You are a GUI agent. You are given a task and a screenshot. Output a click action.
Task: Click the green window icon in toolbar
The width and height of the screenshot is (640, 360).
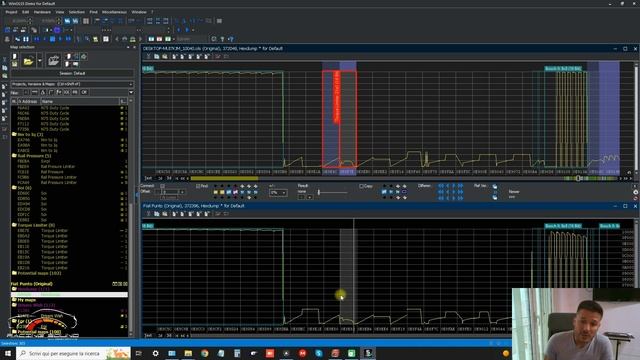click(x=168, y=39)
